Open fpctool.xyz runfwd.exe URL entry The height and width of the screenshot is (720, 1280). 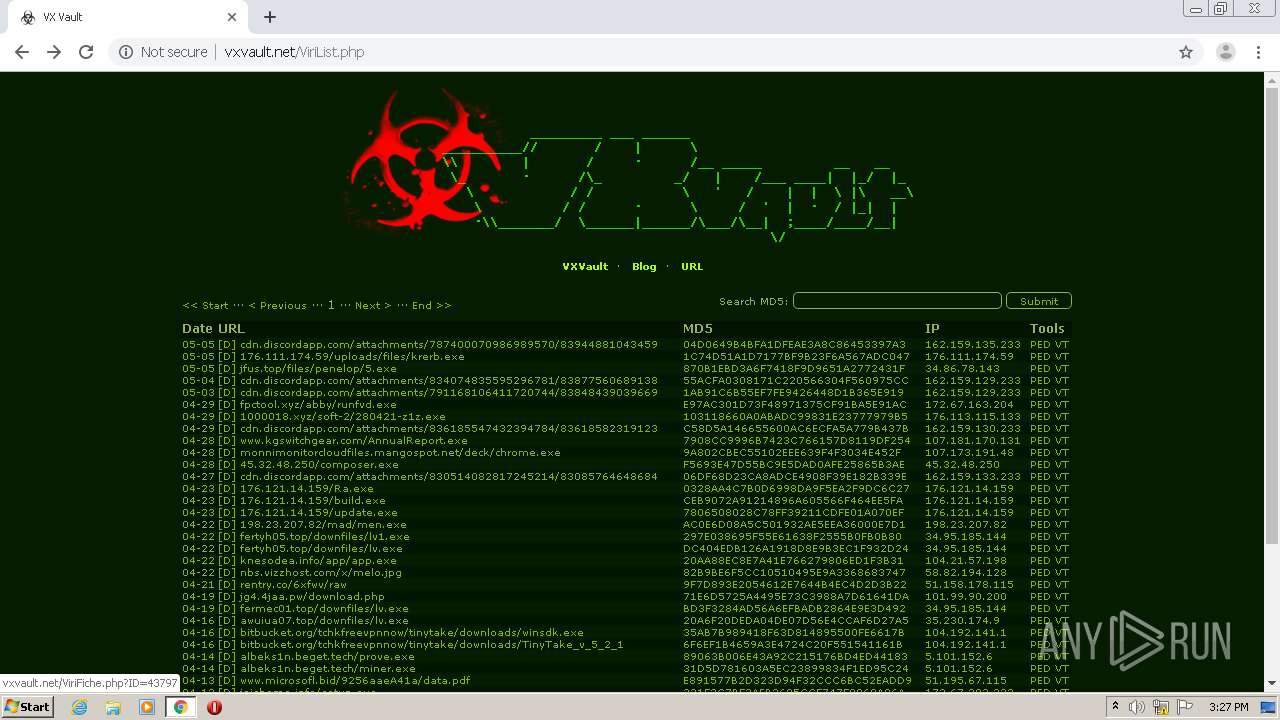319,405
